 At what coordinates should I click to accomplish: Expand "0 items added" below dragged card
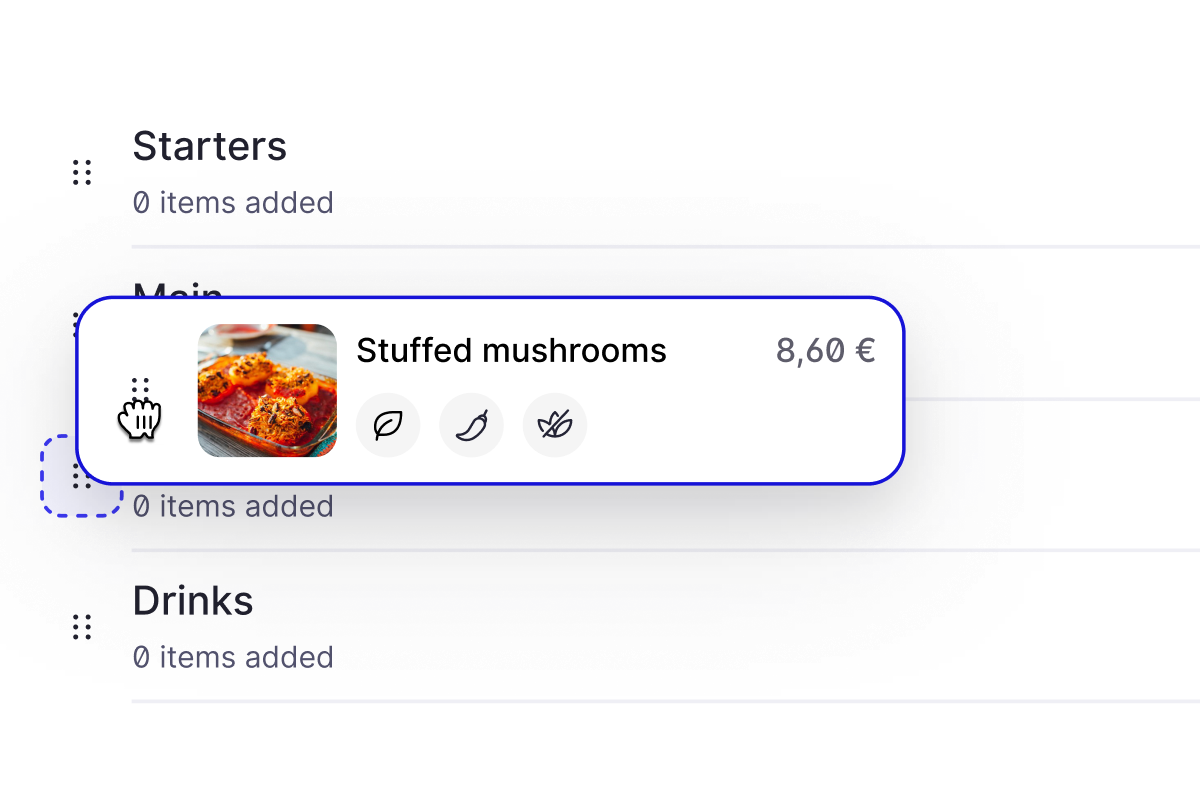coord(233,506)
